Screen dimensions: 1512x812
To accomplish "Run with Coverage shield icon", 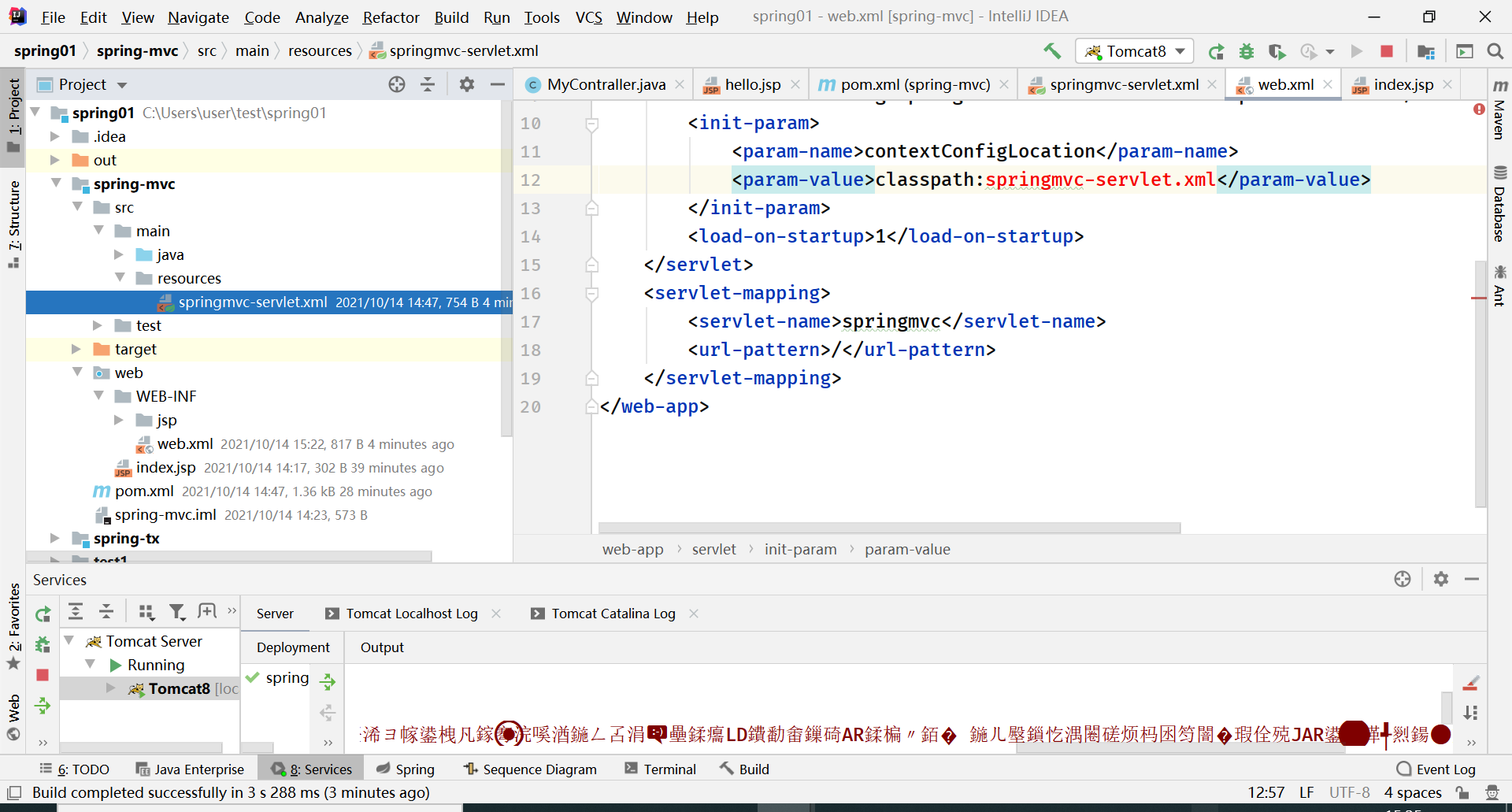I will point(1277,51).
